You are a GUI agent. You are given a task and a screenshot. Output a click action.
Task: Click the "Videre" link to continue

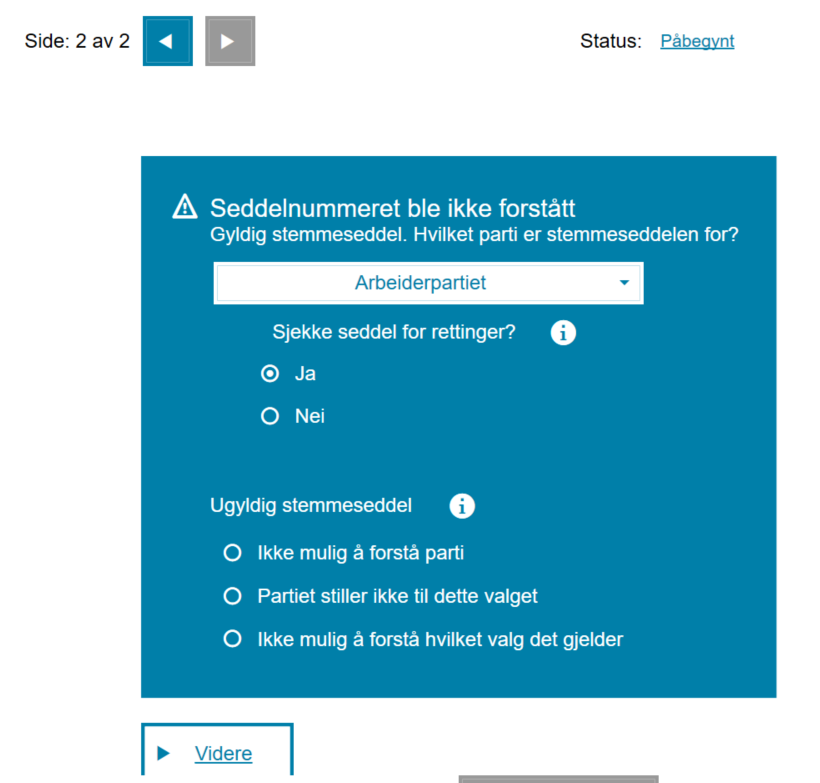[x=223, y=753]
